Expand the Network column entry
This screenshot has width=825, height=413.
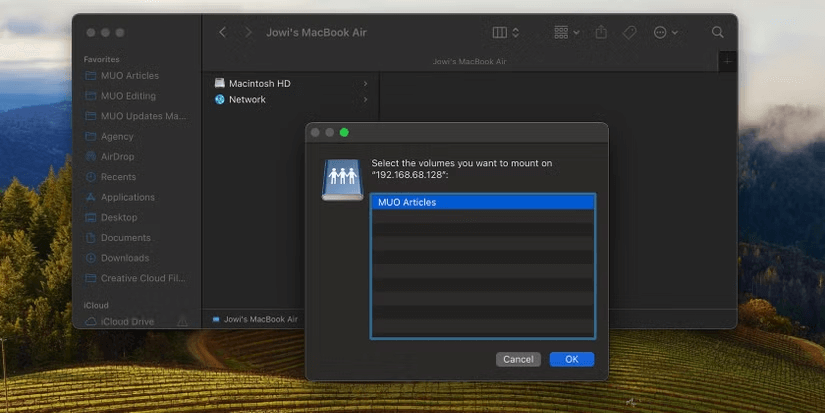247,99
